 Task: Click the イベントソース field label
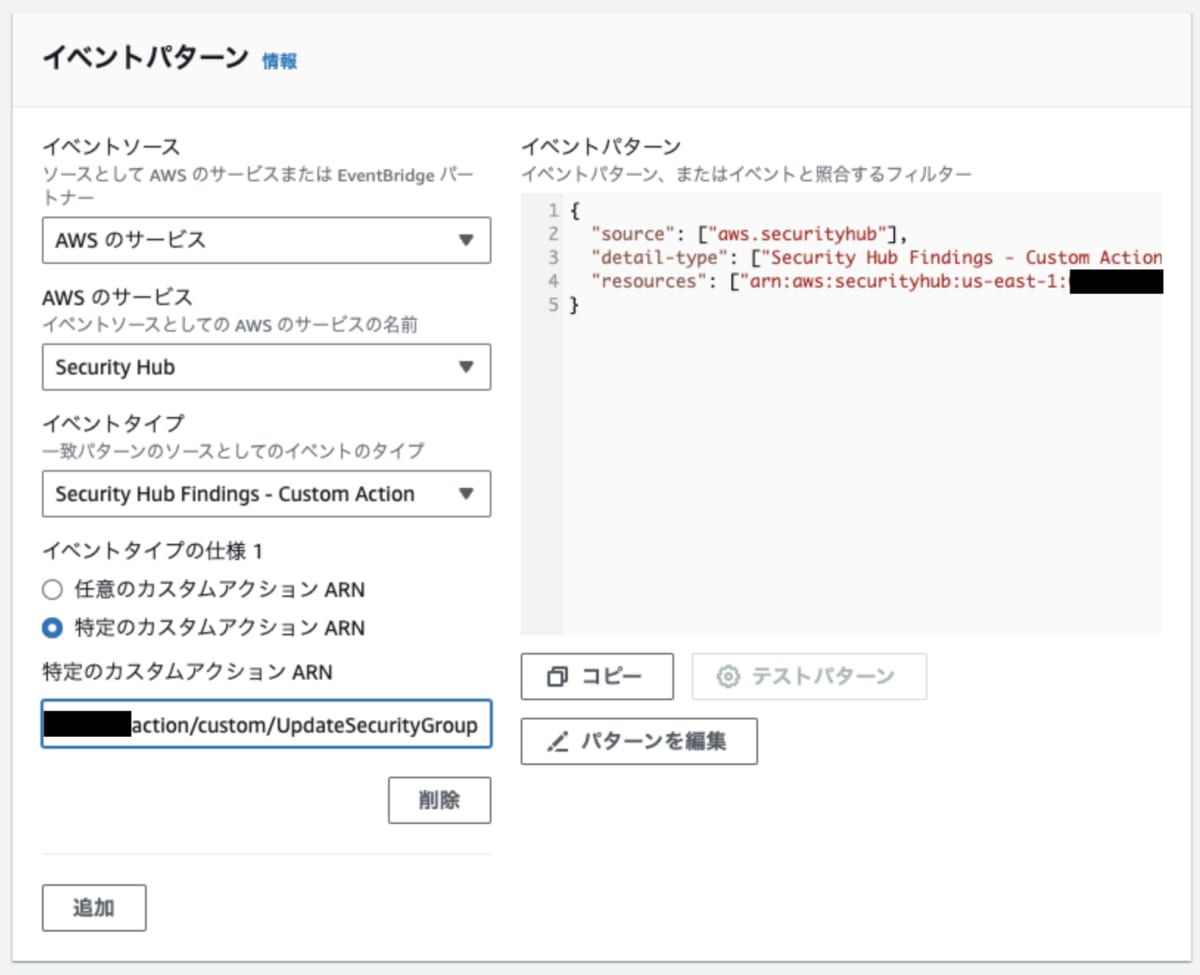click(110, 148)
